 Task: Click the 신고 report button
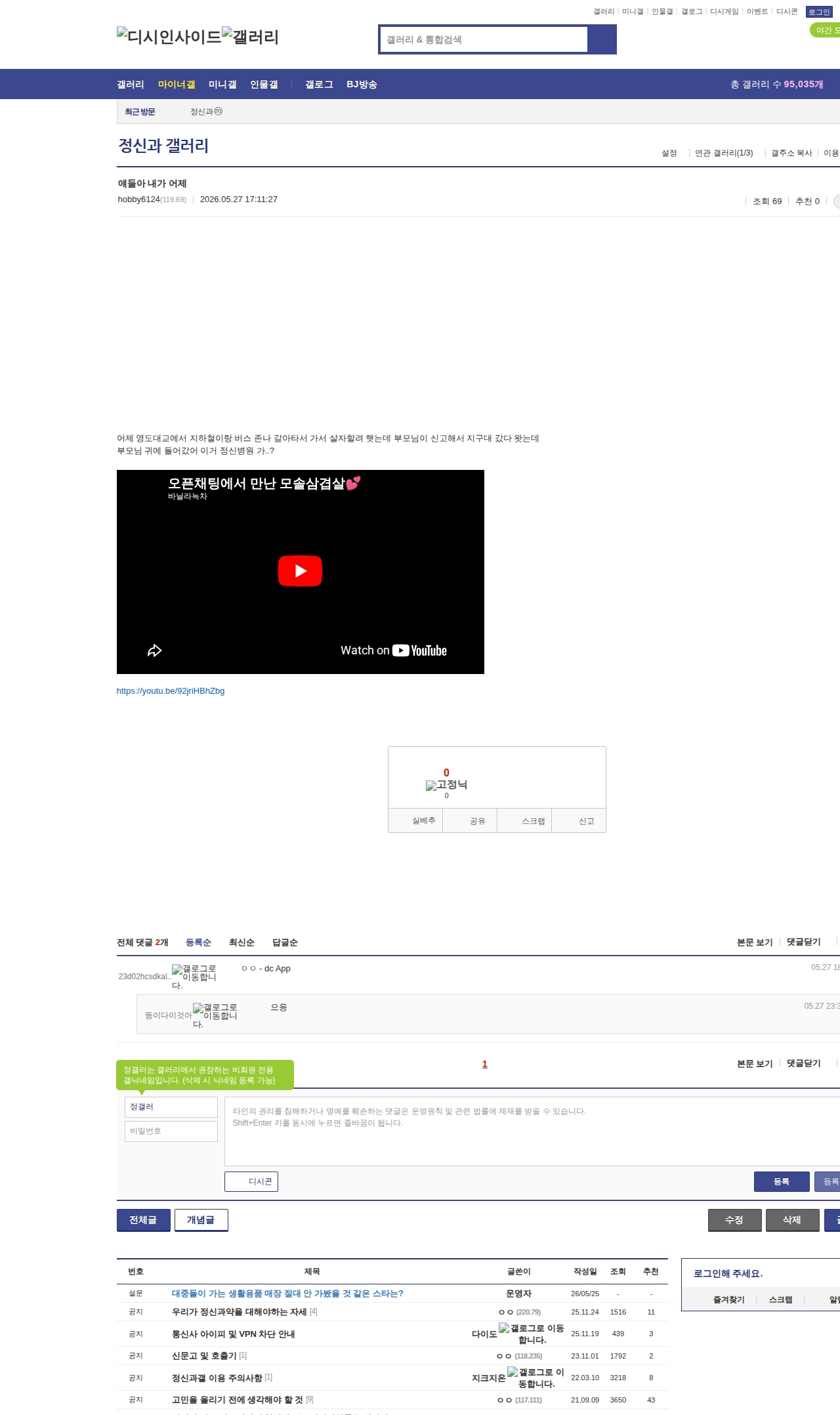pyautogui.click(x=579, y=821)
